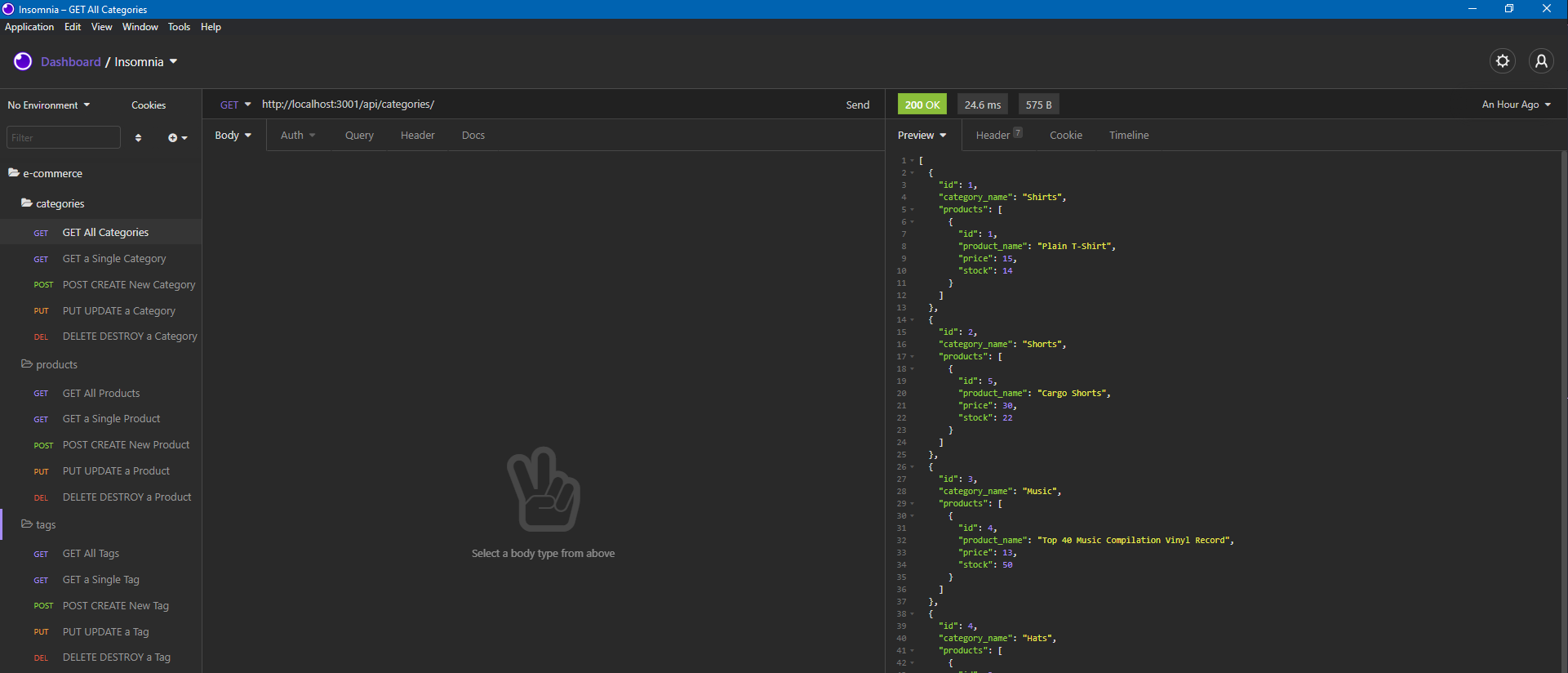Viewport: 1568px width, 673px height.
Task: Change the GET method dropdown
Action: point(235,105)
